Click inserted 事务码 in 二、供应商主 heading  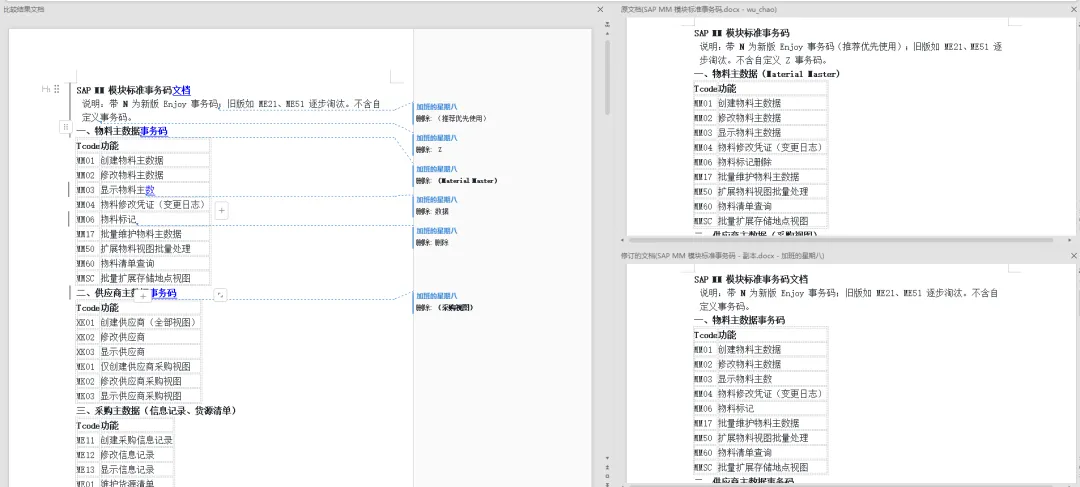point(163,293)
